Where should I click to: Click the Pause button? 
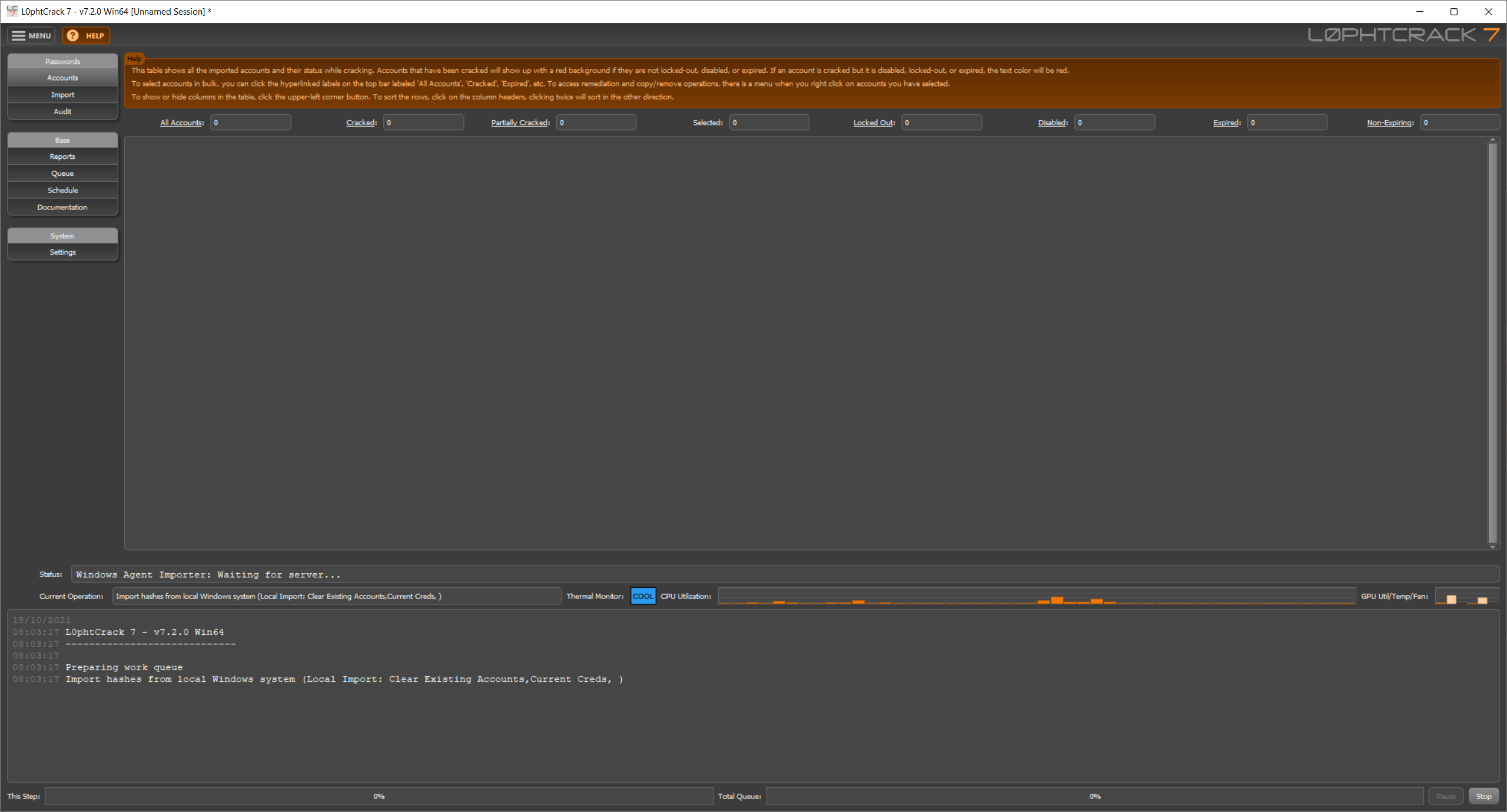pyautogui.click(x=1446, y=796)
